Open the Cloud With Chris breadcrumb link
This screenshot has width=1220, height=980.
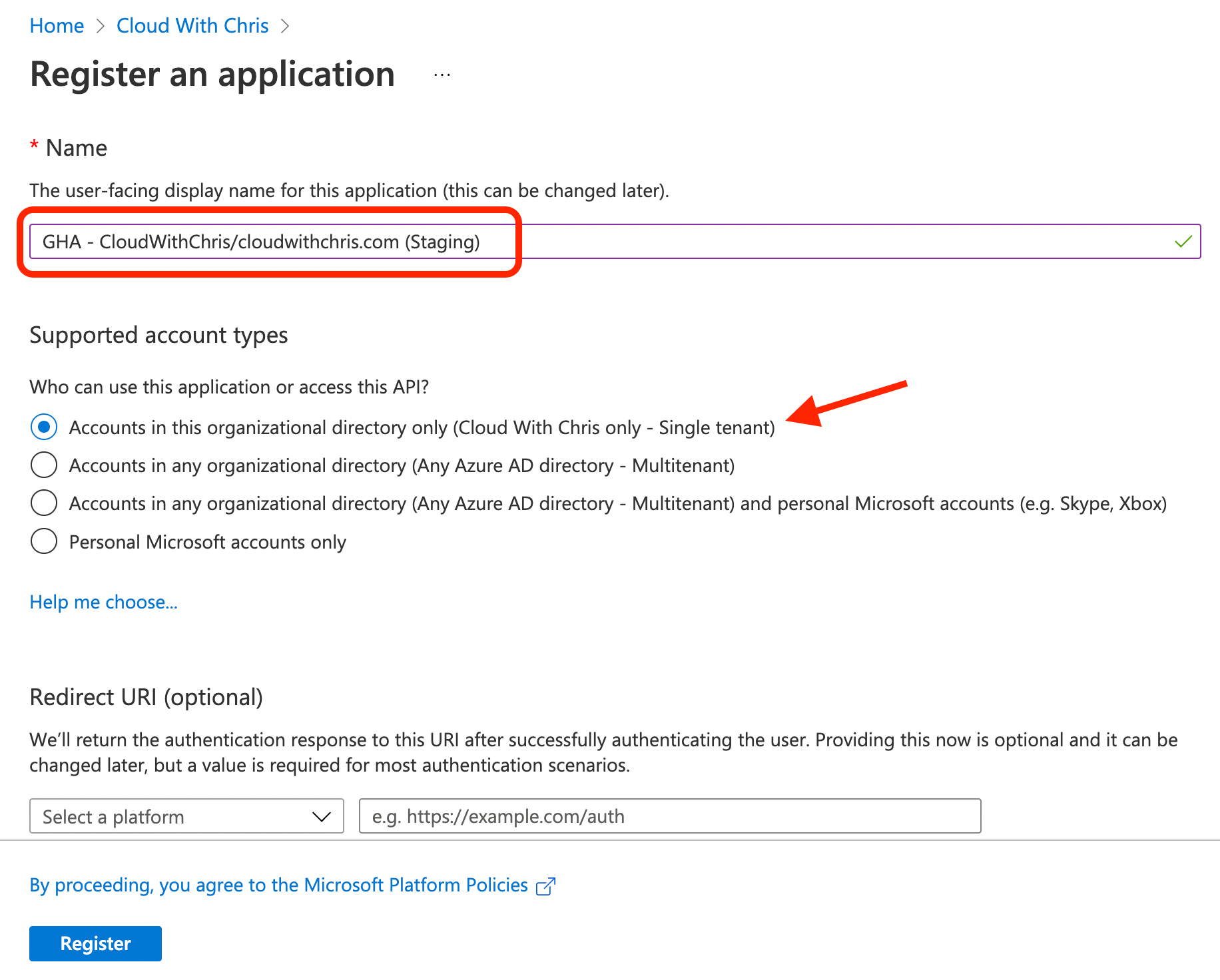[192, 25]
